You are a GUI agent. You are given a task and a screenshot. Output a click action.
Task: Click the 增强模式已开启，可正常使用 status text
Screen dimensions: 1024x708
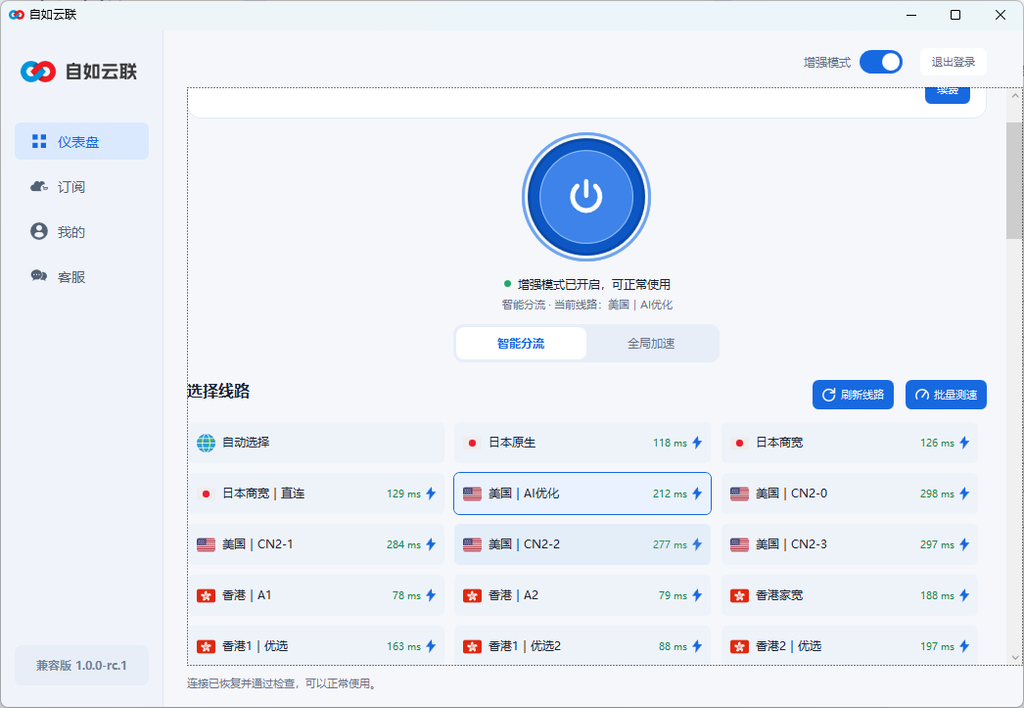(594, 285)
